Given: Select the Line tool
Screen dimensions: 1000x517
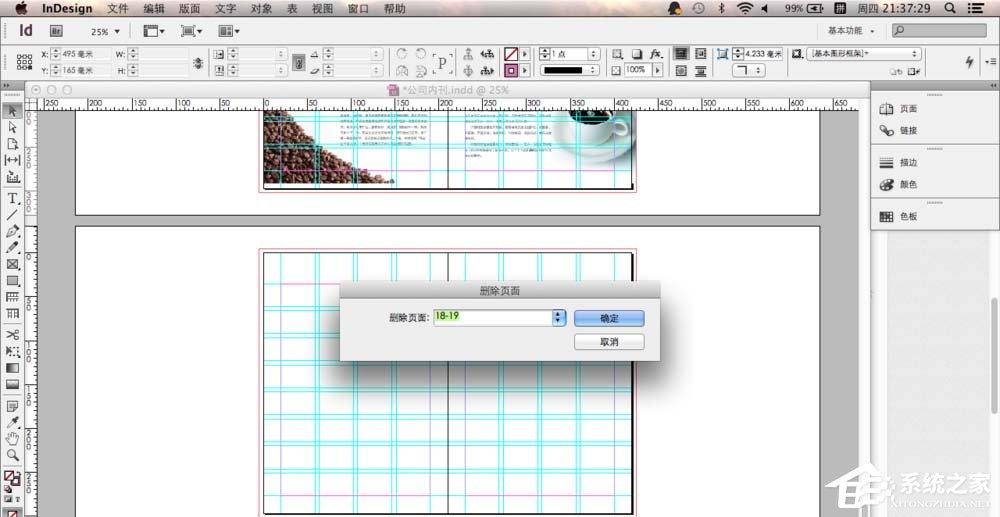Looking at the screenshot, I should click(13, 215).
